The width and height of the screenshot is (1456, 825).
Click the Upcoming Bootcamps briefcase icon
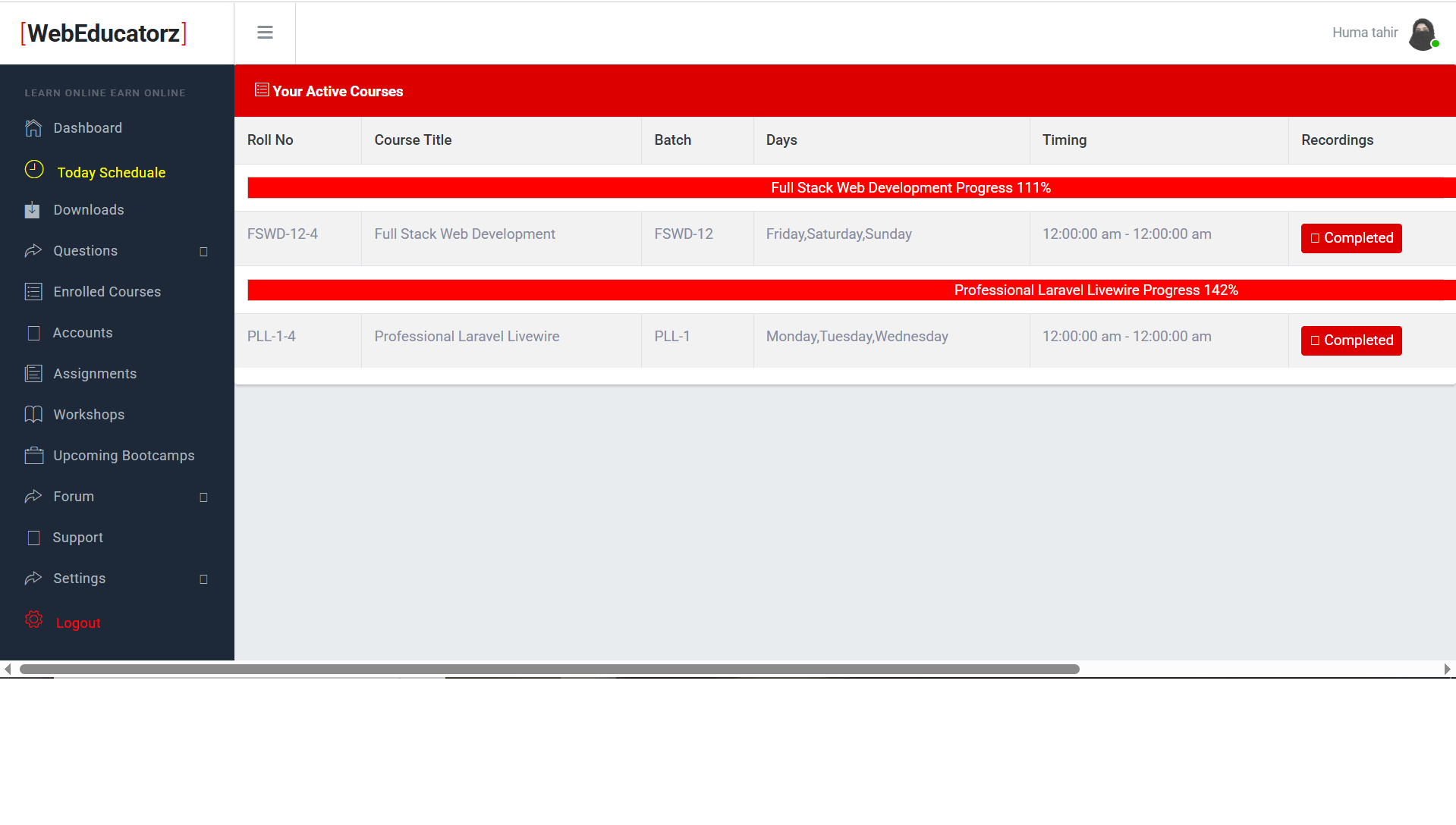pos(34,456)
